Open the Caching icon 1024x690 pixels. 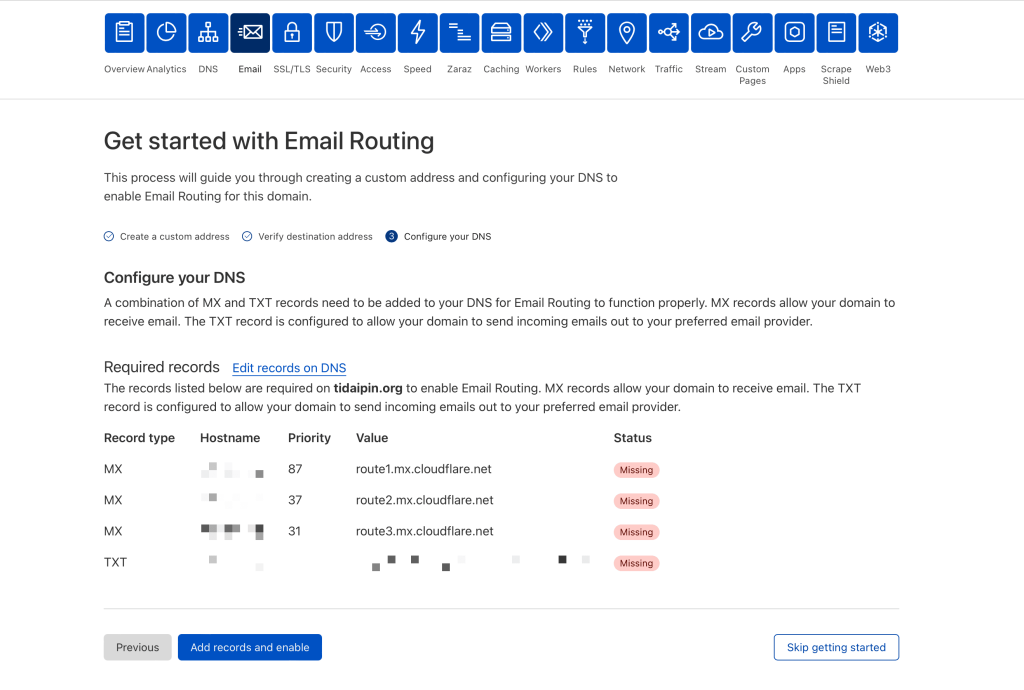pyautogui.click(x=501, y=33)
